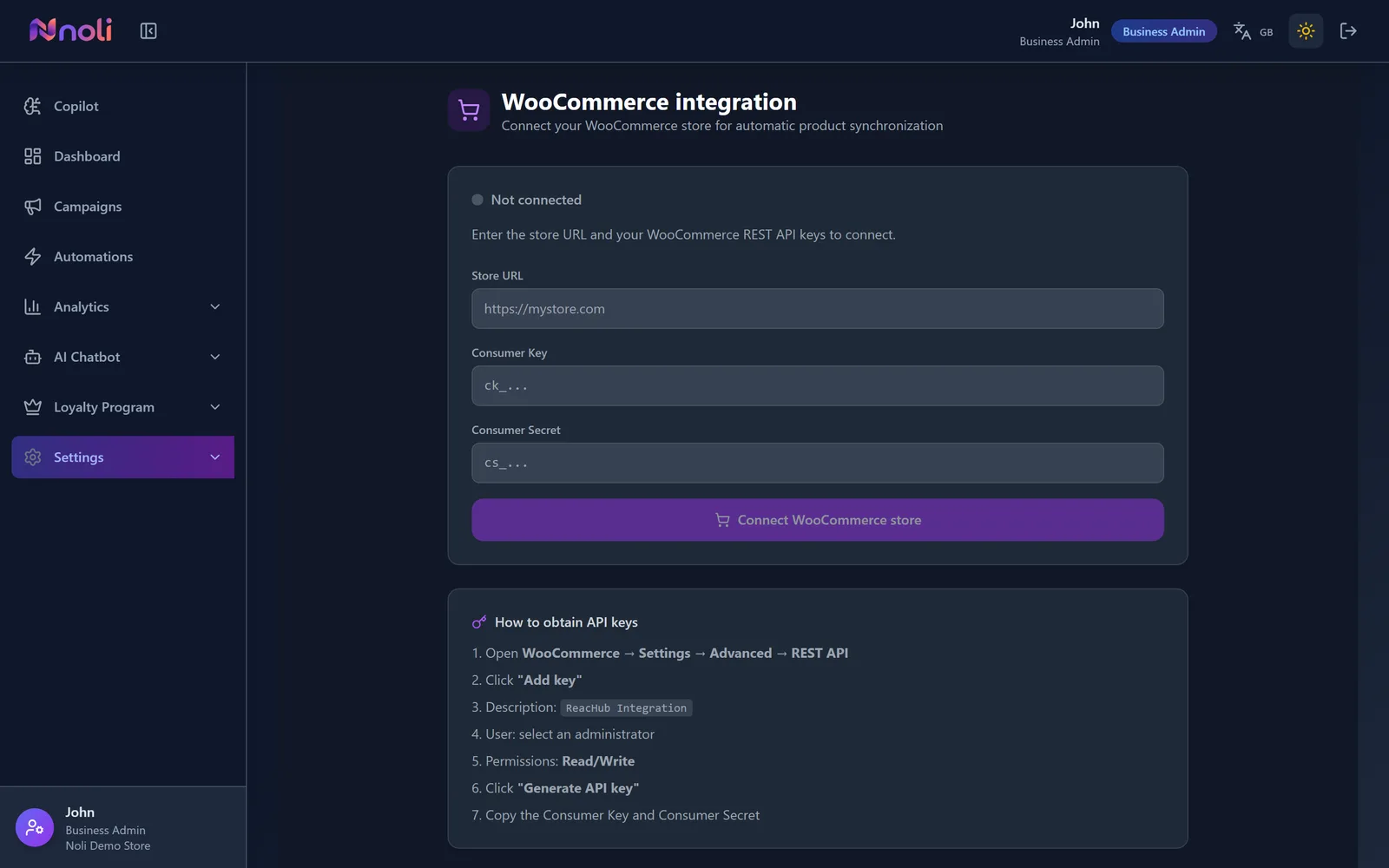Viewport: 1389px width, 868px height.
Task: Click the Dashboard grid icon
Action: coord(33,156)
